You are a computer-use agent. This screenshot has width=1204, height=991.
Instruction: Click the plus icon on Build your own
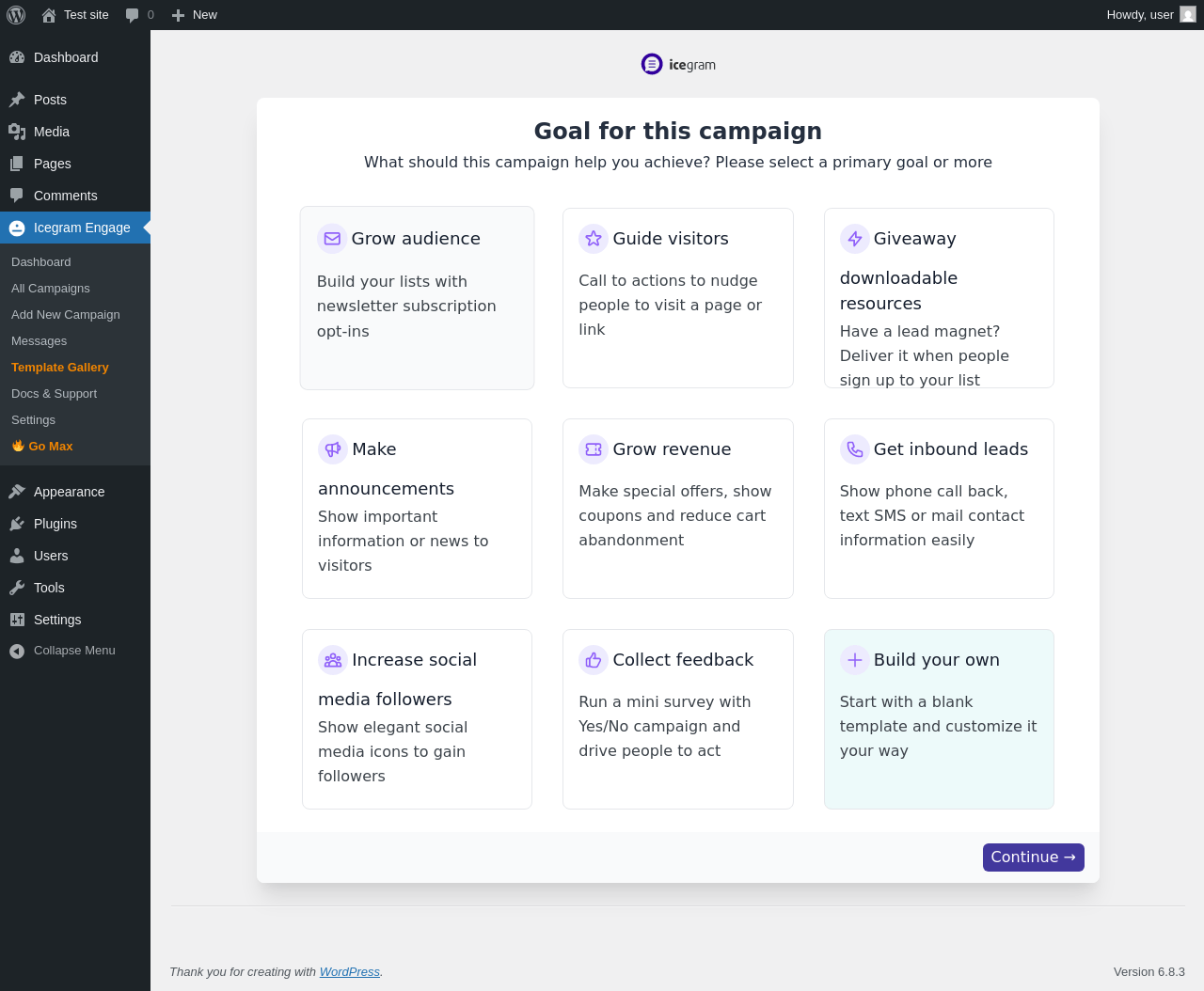pyautogui.click(x=854, y=660)
